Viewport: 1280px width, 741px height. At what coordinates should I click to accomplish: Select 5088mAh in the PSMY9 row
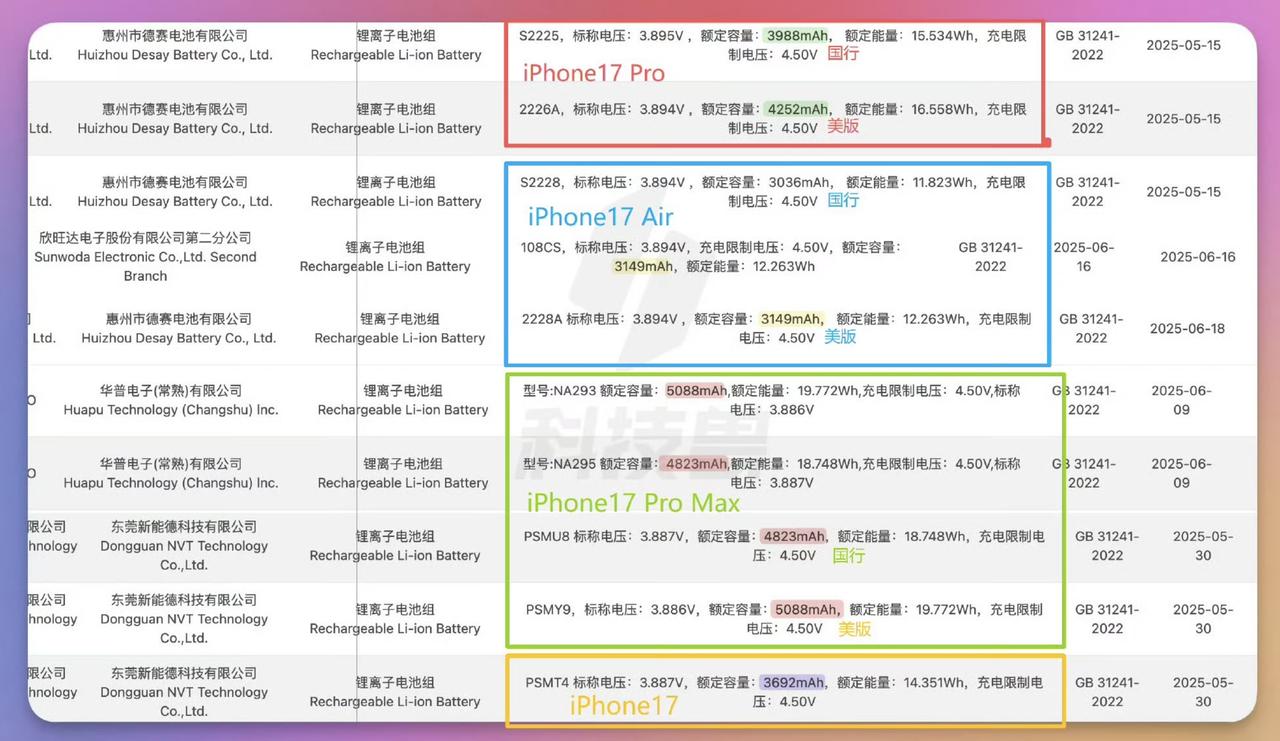(806, 609)
